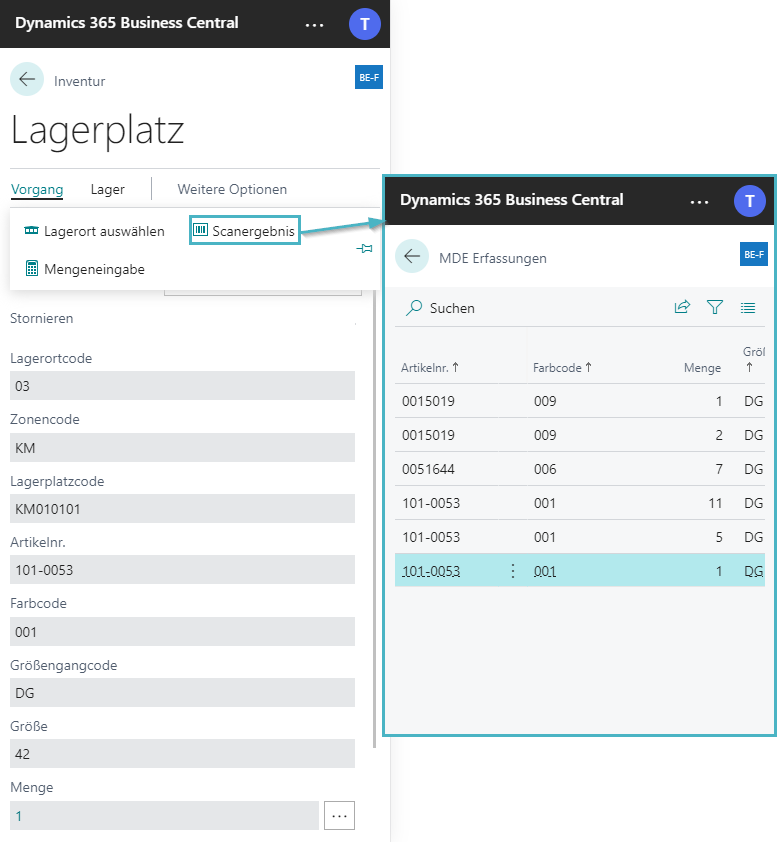Open the account avatar in right window
The height and width of the screenshot is (842, 783).
[x=750, y=201]
